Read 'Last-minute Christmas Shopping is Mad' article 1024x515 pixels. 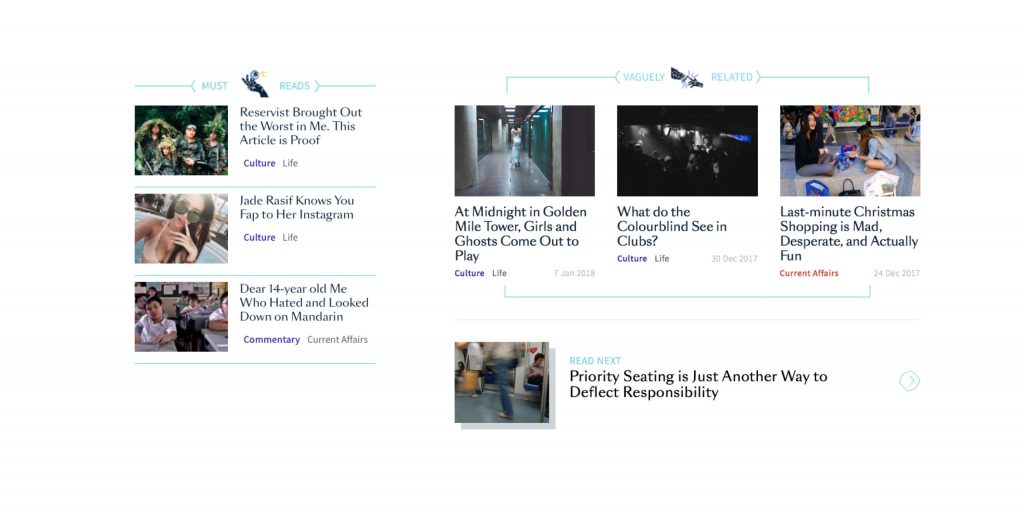849,234
